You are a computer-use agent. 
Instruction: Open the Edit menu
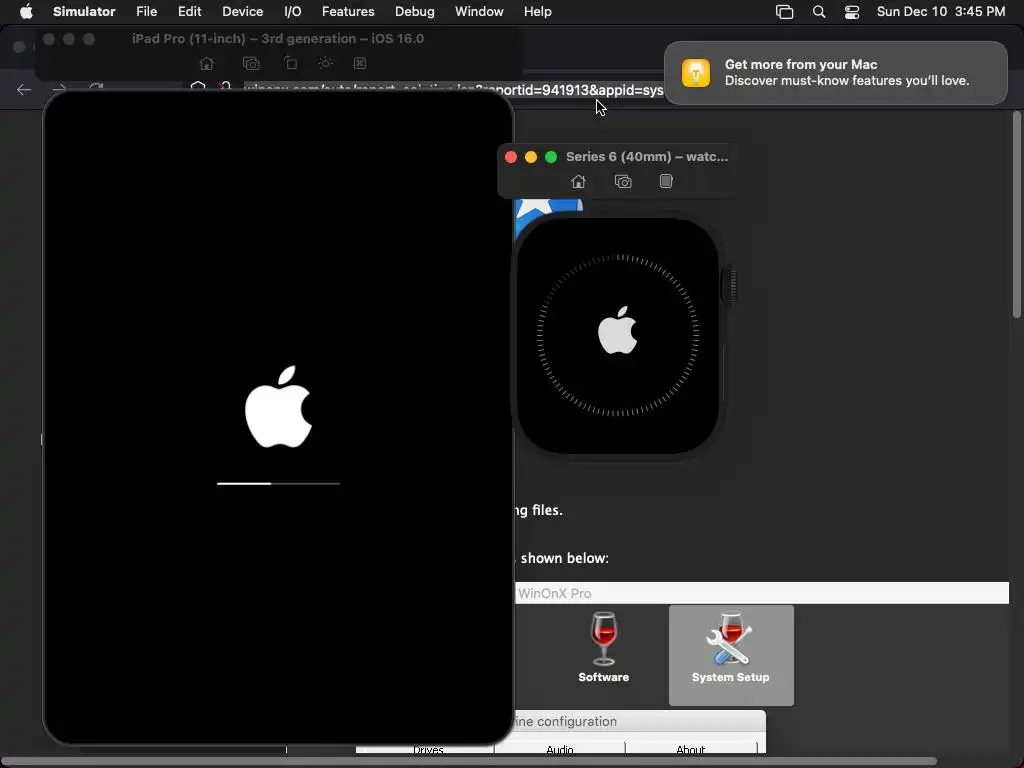[189, 11]
